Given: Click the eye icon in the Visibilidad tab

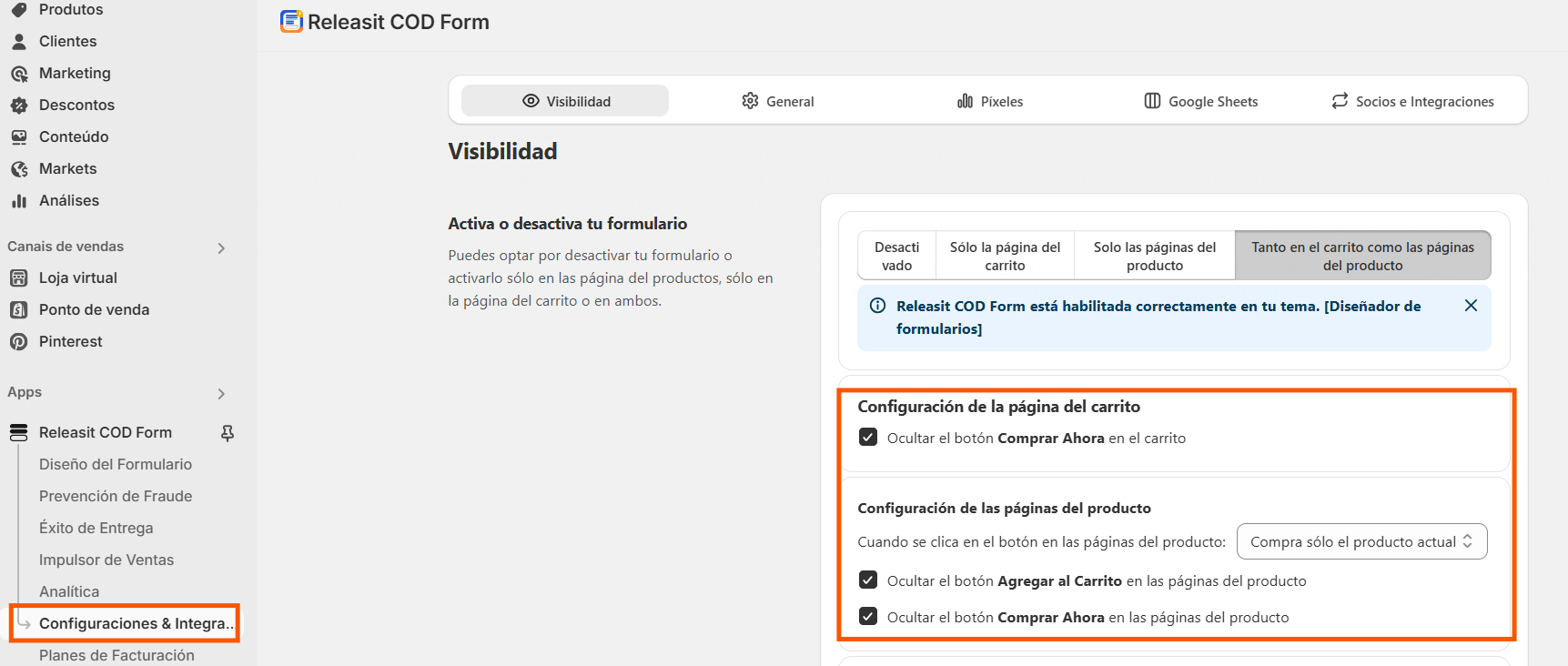Looking at the screenshot, I should [x=531, y=101].
